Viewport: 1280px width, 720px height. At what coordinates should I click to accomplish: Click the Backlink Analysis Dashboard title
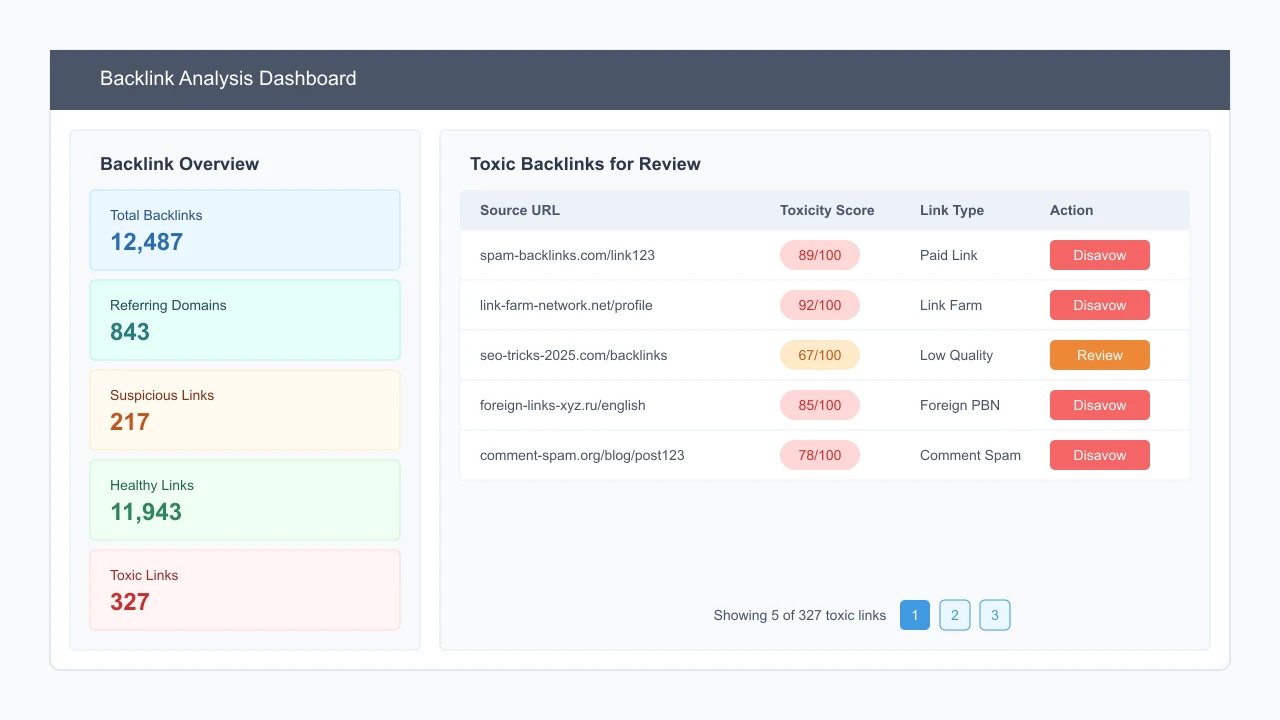228,78
